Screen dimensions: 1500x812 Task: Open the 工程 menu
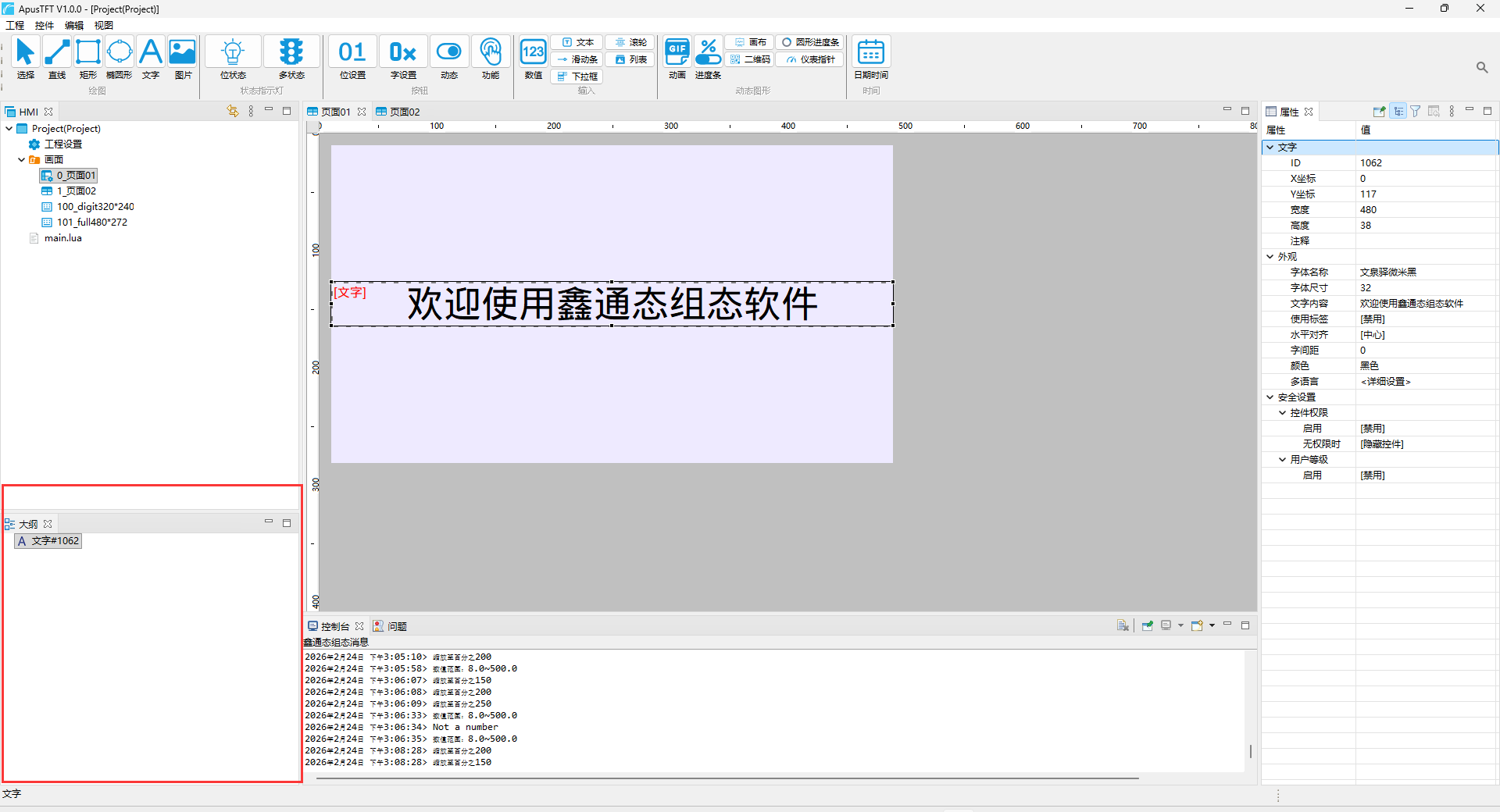[15, 26]
